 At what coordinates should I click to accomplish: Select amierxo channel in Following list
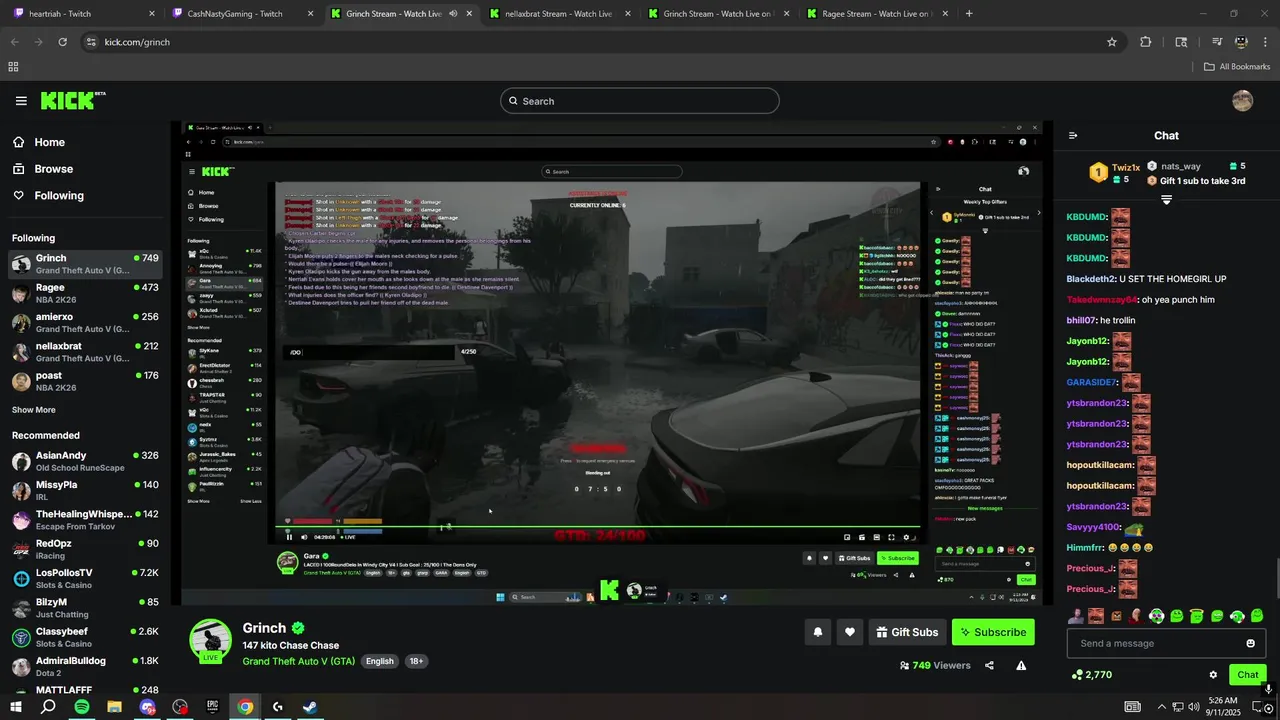[x=84, y=322]
